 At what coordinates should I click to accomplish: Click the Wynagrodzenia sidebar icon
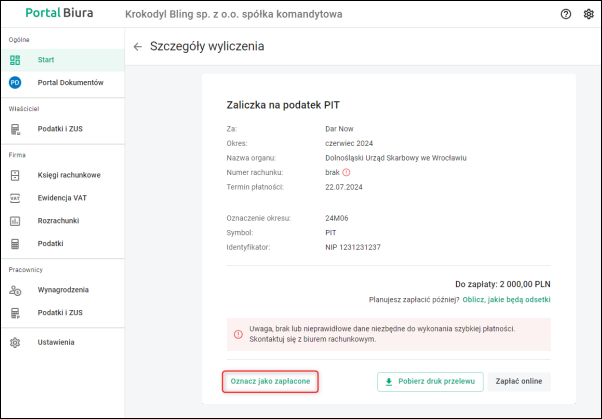(15, 290)
